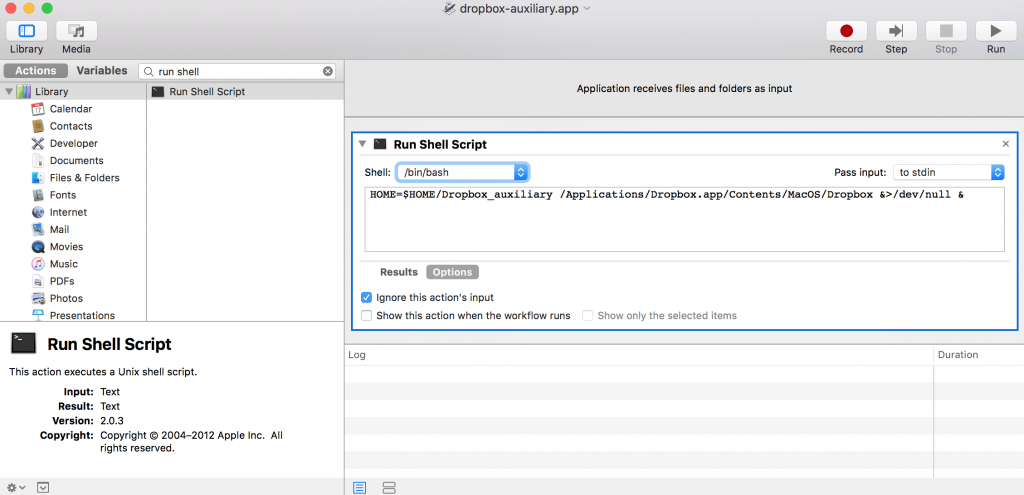Screen dimensions: 1024x495
Task: Select the Options section of the action
Action: (453, 272)
